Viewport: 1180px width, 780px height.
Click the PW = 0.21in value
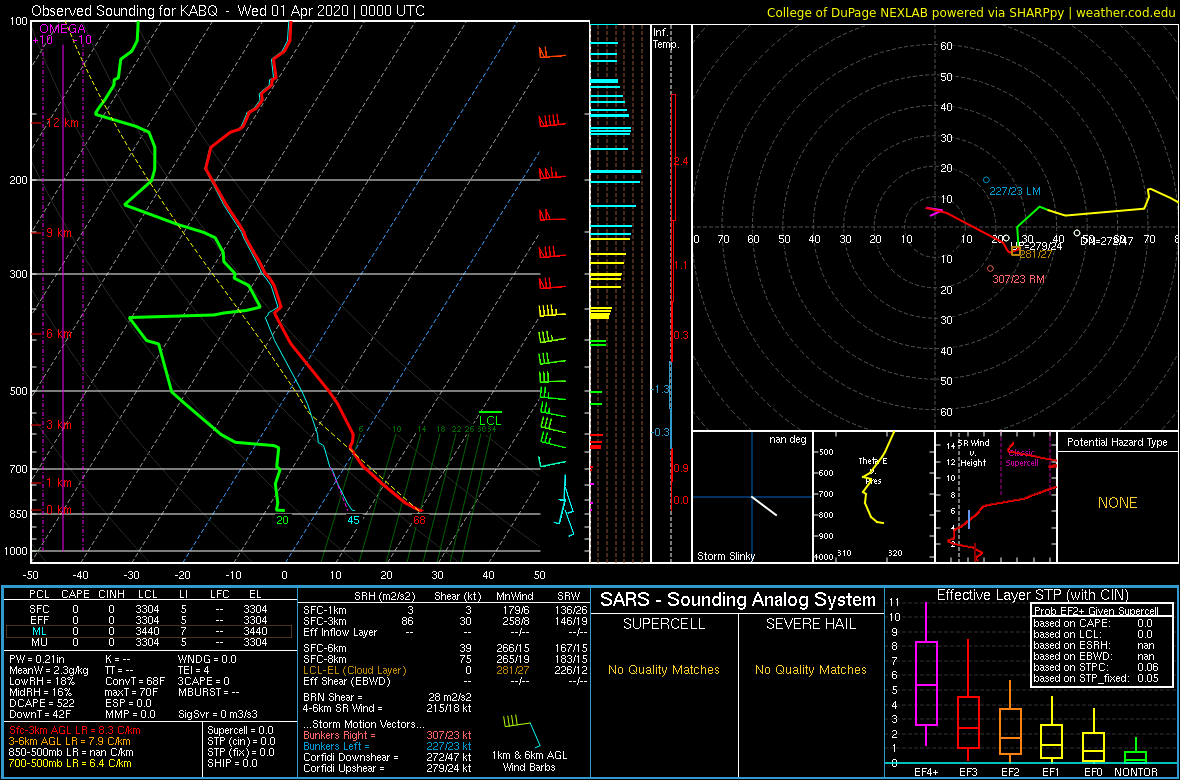coord(36,660)
